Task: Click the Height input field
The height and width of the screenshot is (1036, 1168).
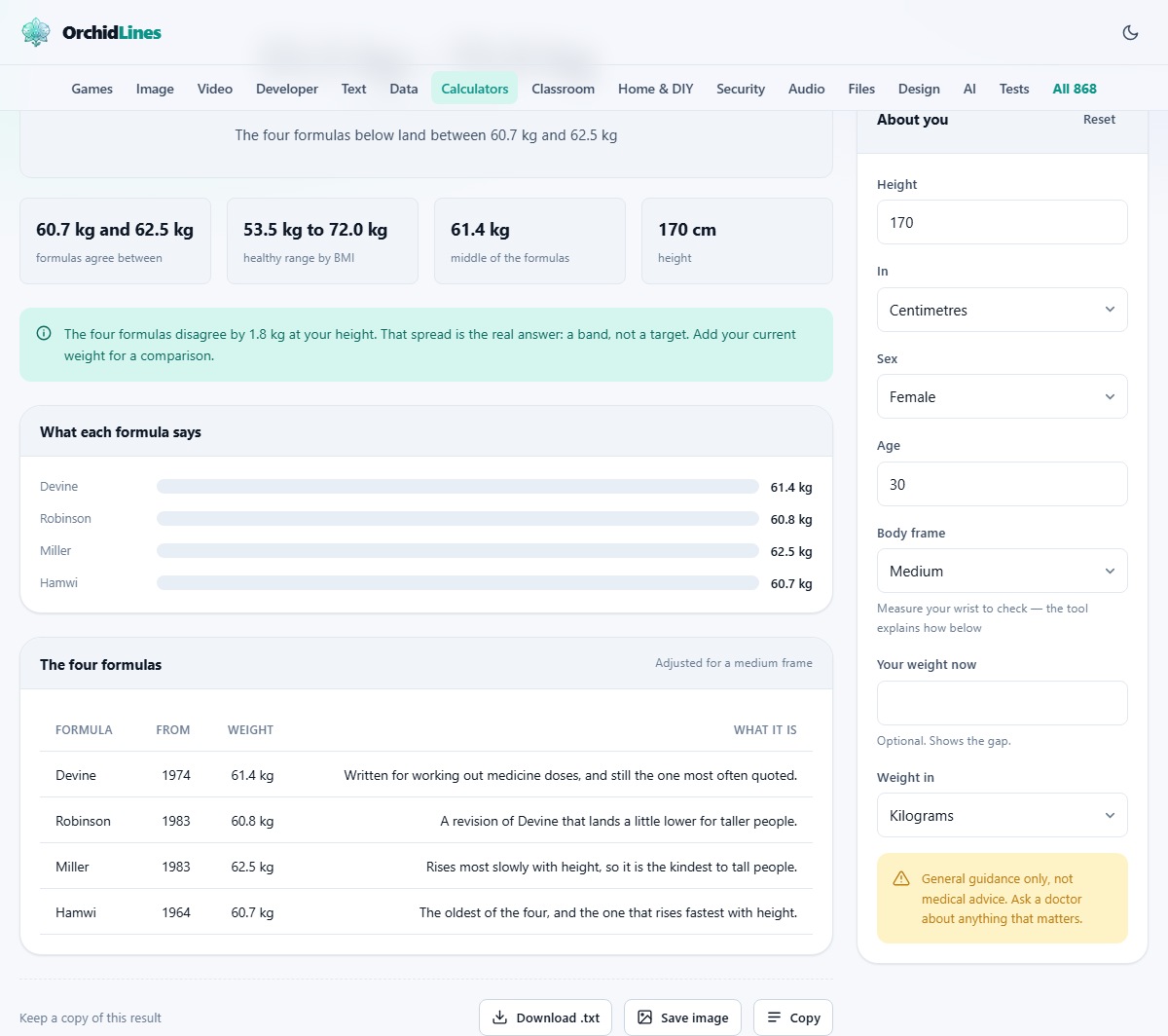Action: click(1003, 222)
